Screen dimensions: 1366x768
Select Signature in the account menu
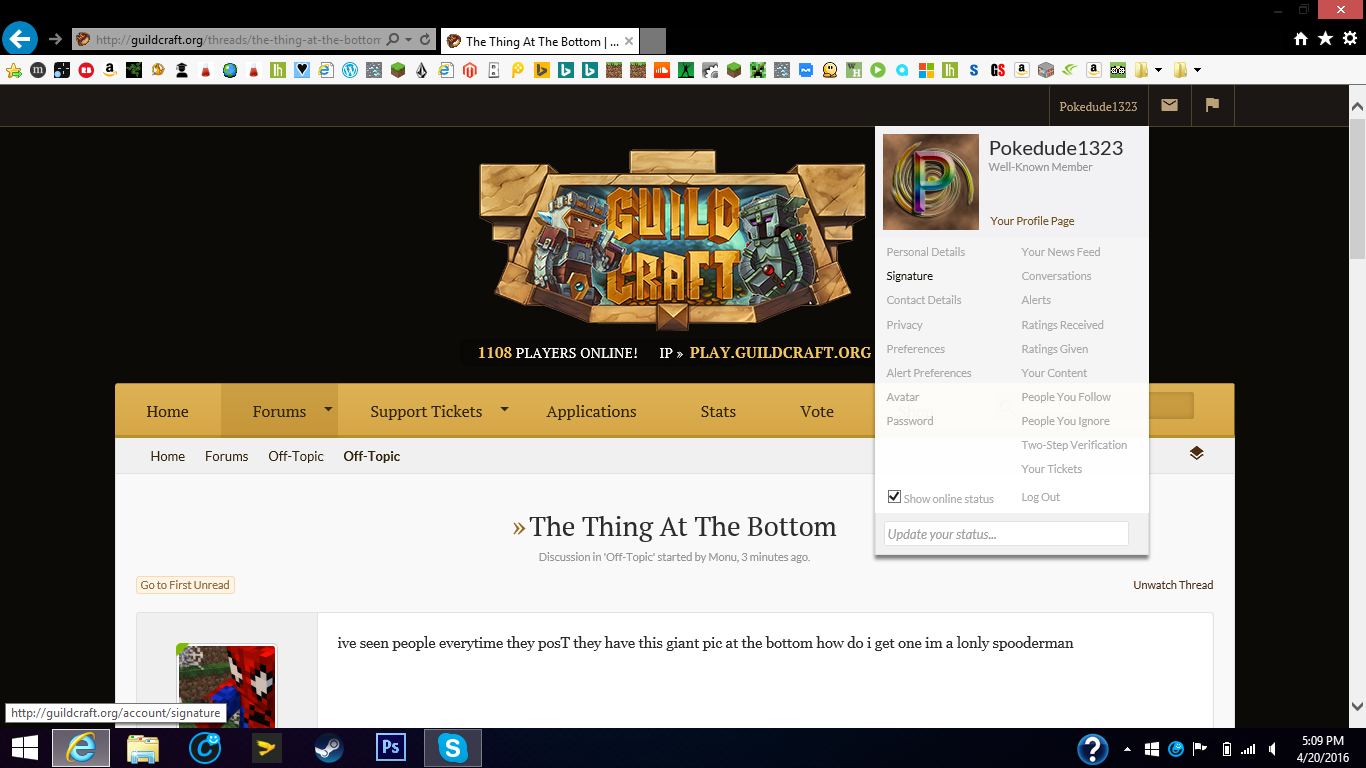[909, 276]
